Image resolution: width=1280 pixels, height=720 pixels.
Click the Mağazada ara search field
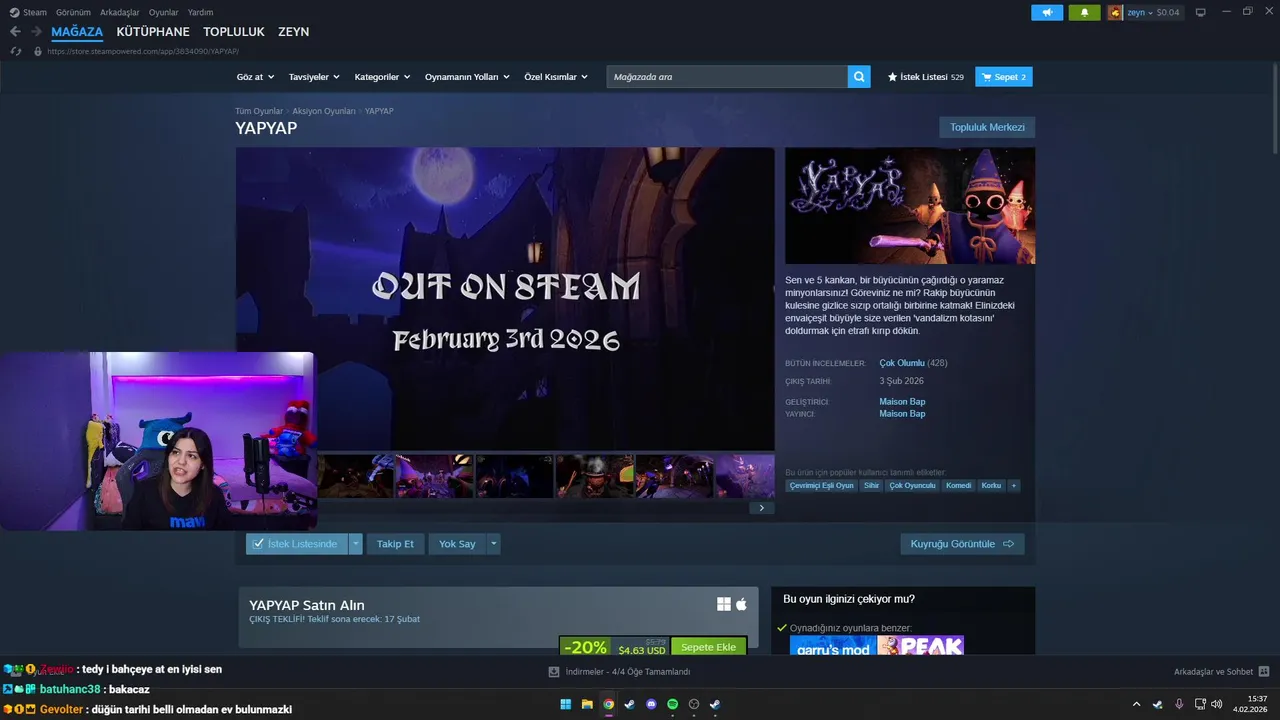(727, 77)
